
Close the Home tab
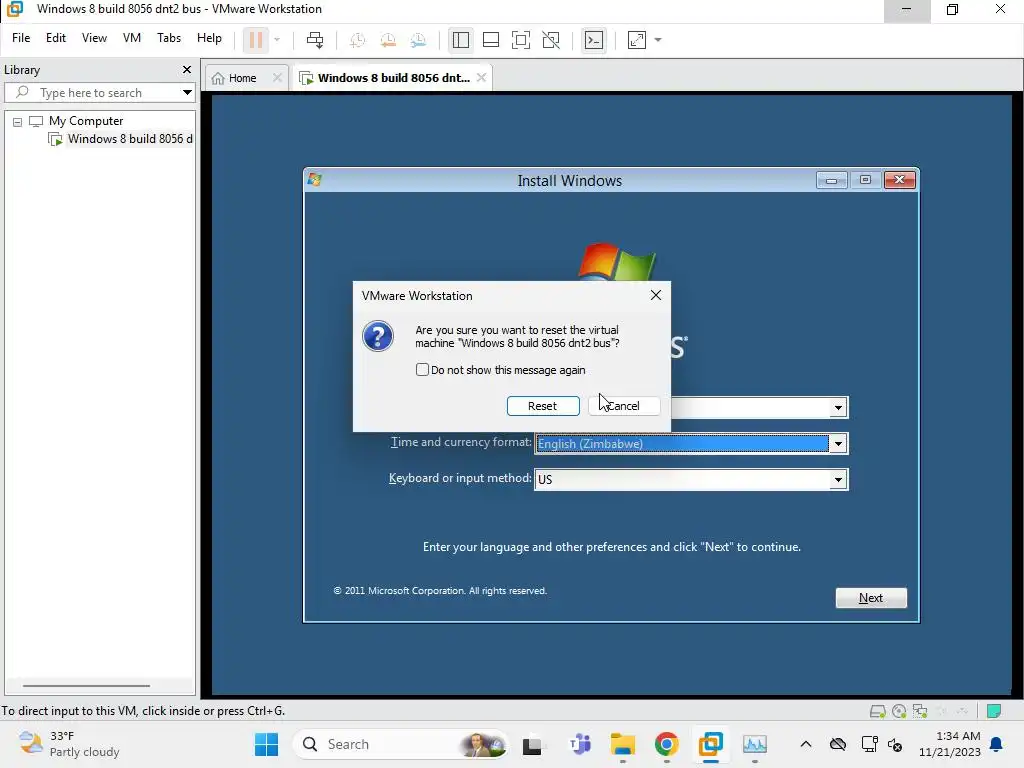(x=278, y=78)
